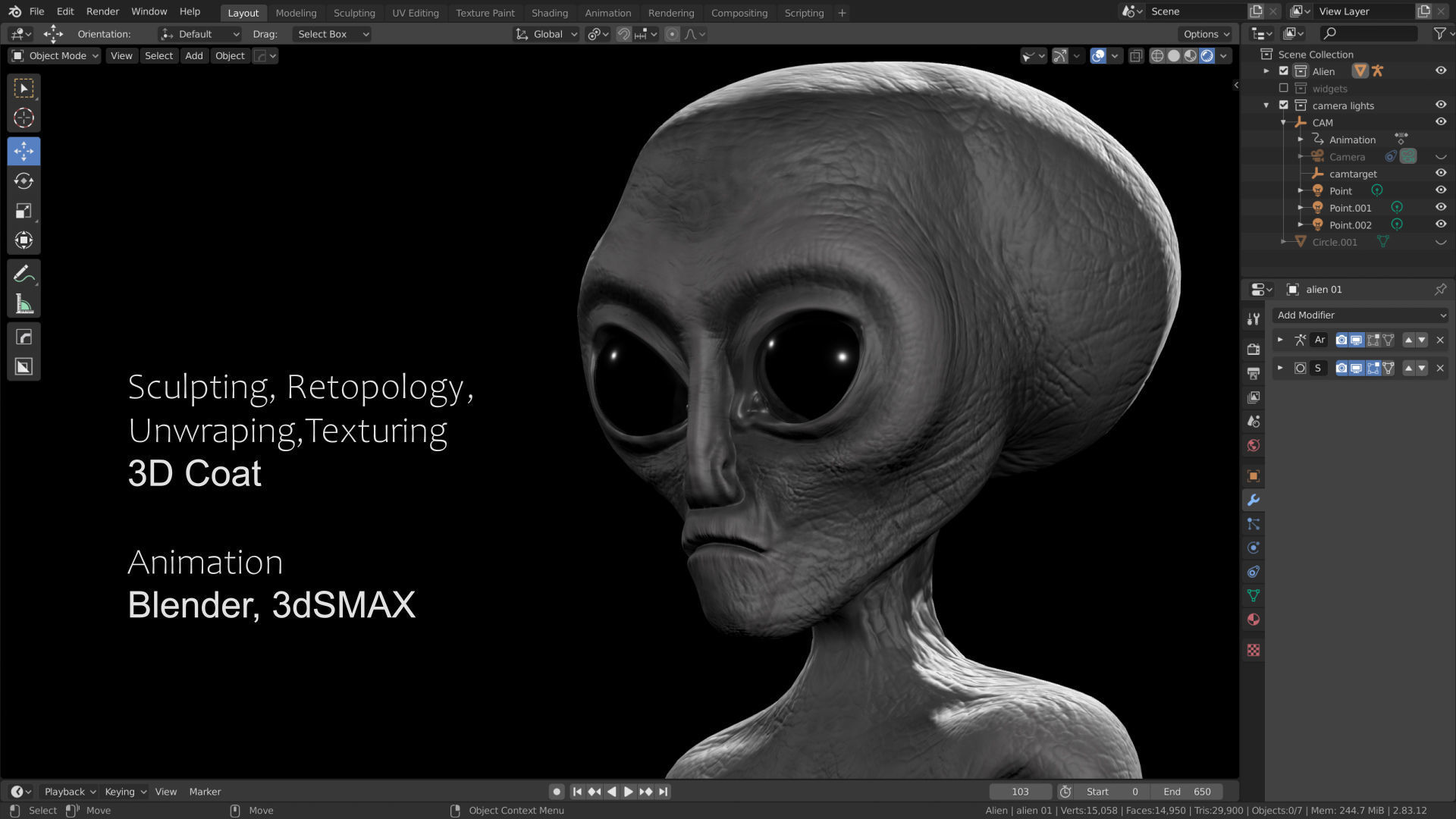The width and height of the screenshot is (1456, 819).
Task: Open Material properties tab icon
Action: click(x=1254, y=620)
